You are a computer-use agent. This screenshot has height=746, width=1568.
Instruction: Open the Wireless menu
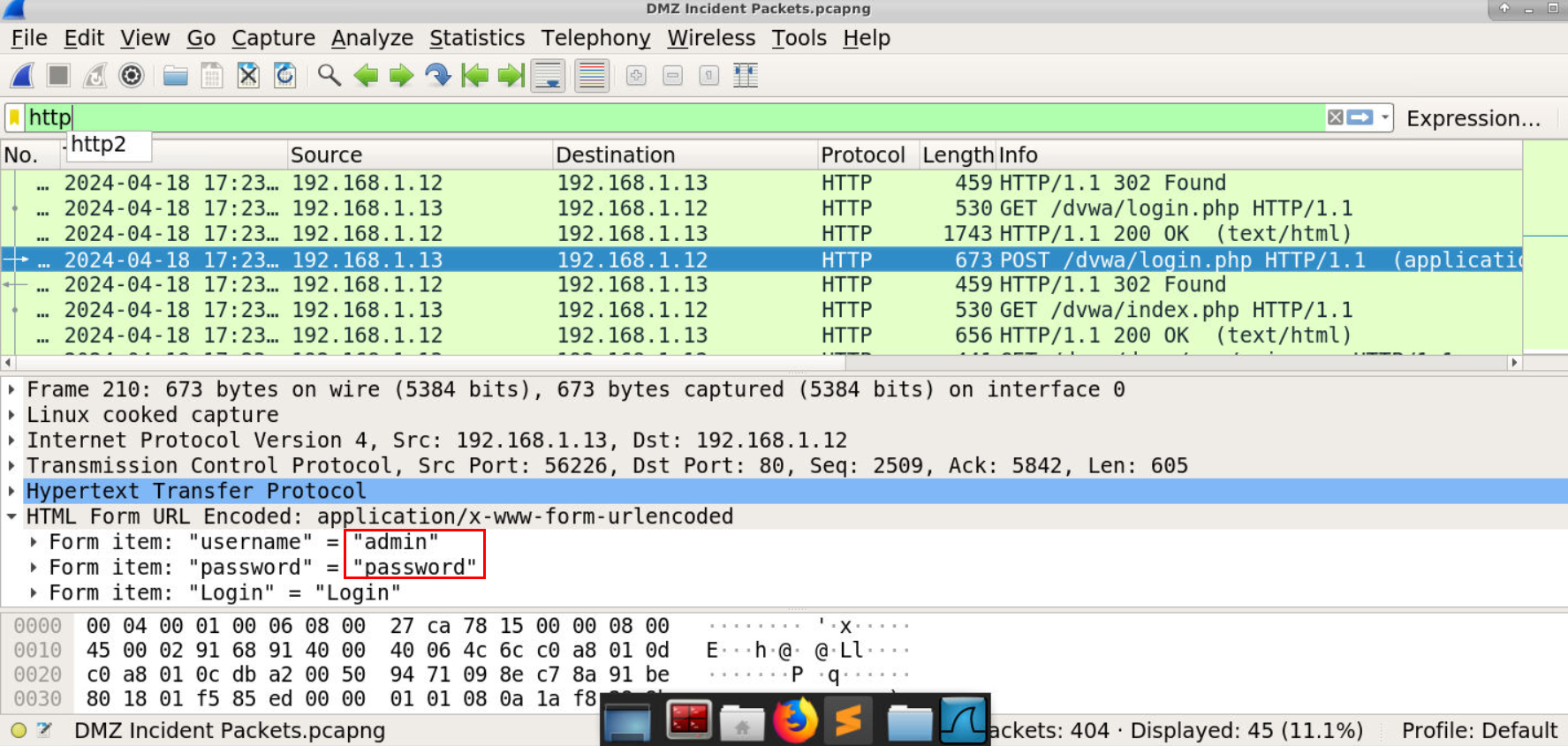pyautogui.click(x=711, y=38)
